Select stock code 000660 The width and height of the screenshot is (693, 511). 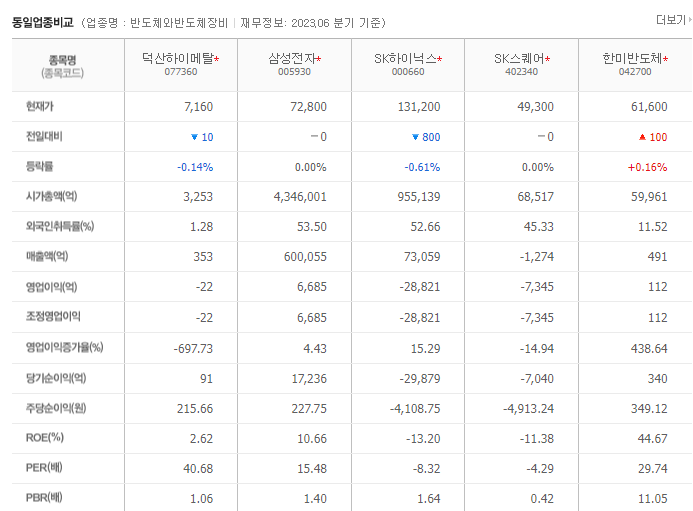[408, 72]
